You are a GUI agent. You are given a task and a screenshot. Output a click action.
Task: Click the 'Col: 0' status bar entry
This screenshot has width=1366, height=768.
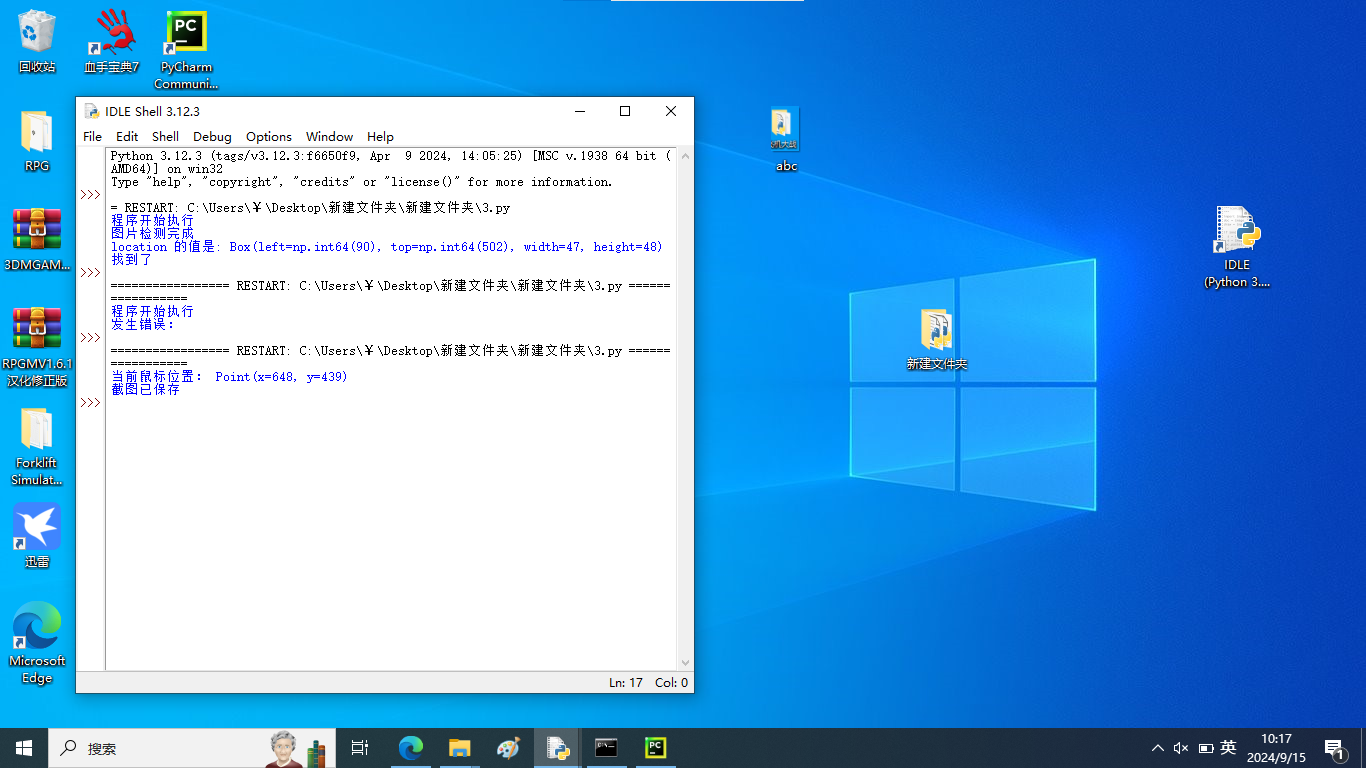pyautogui.click(x=671, y=682)
